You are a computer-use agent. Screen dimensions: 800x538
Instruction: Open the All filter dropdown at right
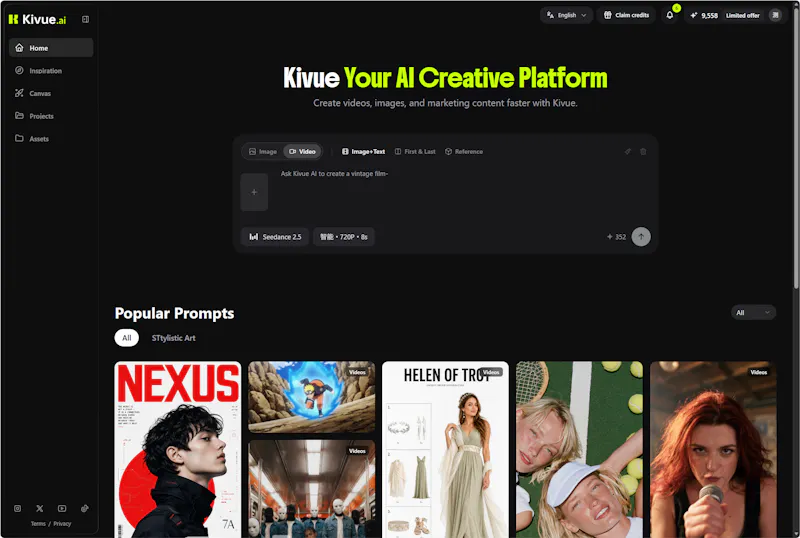[753, 312]
